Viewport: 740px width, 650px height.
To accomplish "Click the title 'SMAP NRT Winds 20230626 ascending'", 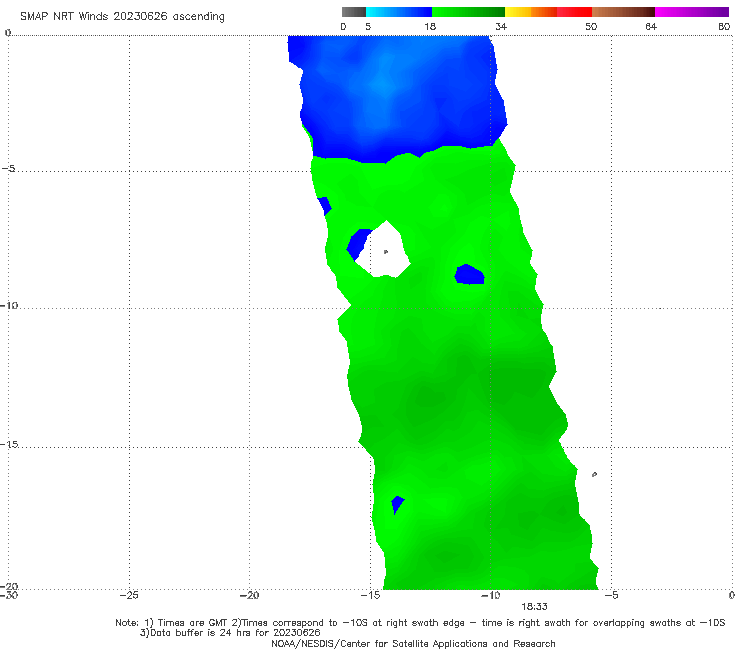I will [122, 16].
